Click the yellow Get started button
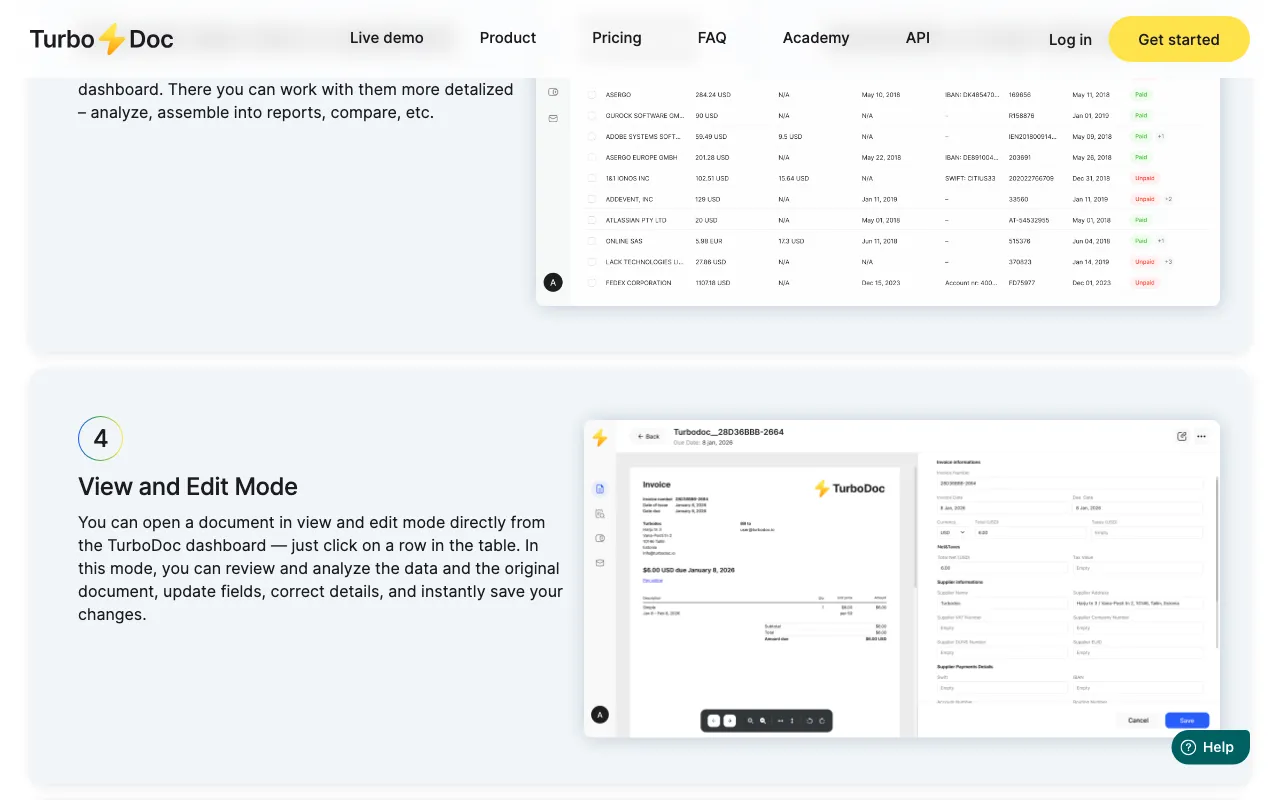Screen dimensions: 1280x800 coord(1179,39)
